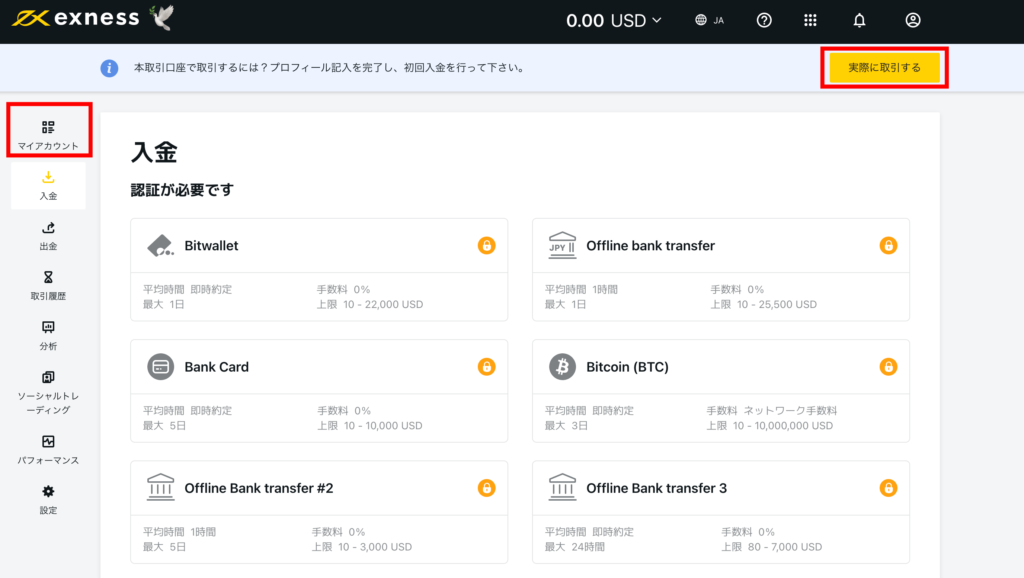Click the 10 - 10,000 USD limit text

tap(383, 426)
